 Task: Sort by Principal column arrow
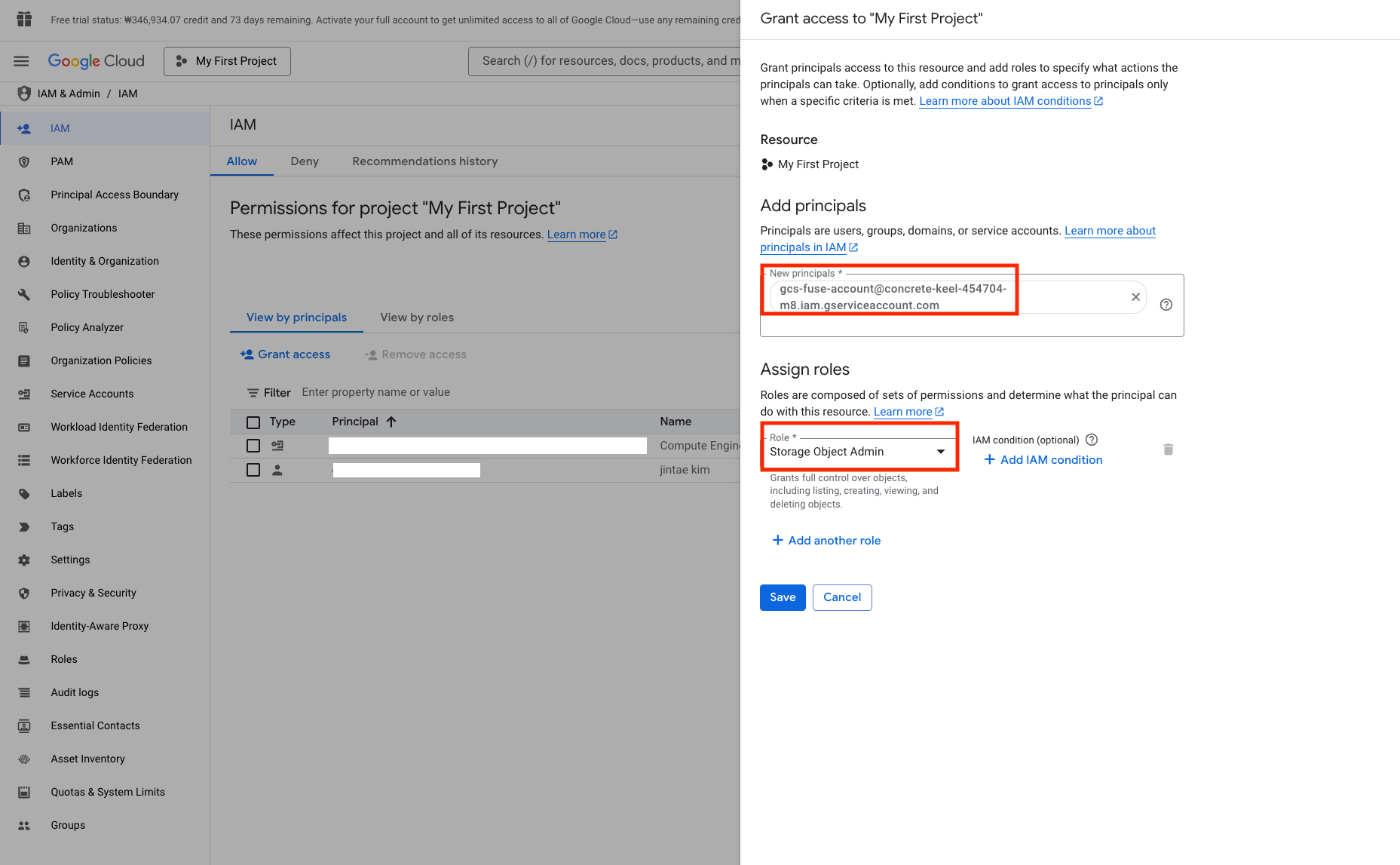[x=391, y=422]
